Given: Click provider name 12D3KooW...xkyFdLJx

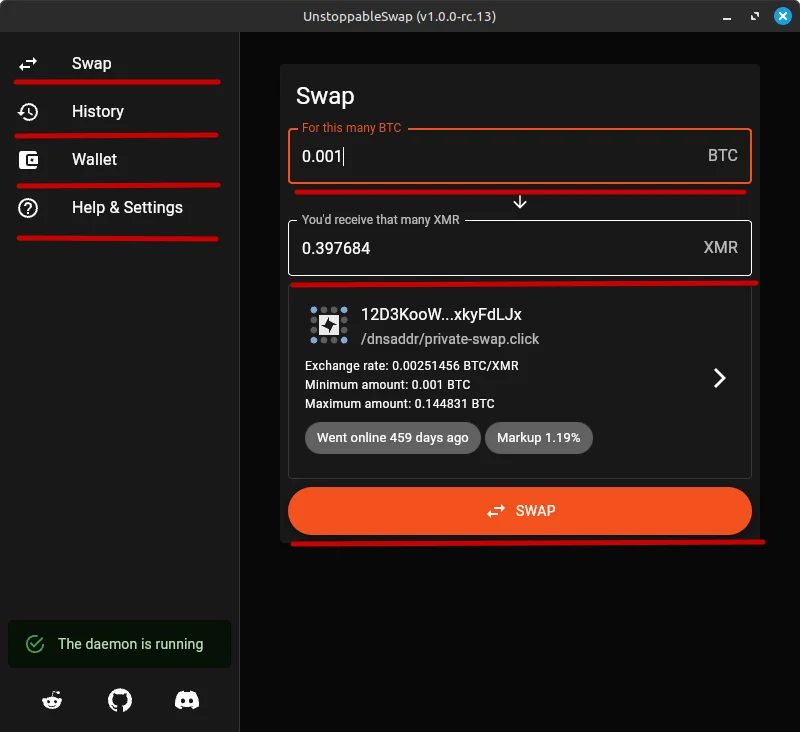Looking at the screenshot, I should coord(441,314).
